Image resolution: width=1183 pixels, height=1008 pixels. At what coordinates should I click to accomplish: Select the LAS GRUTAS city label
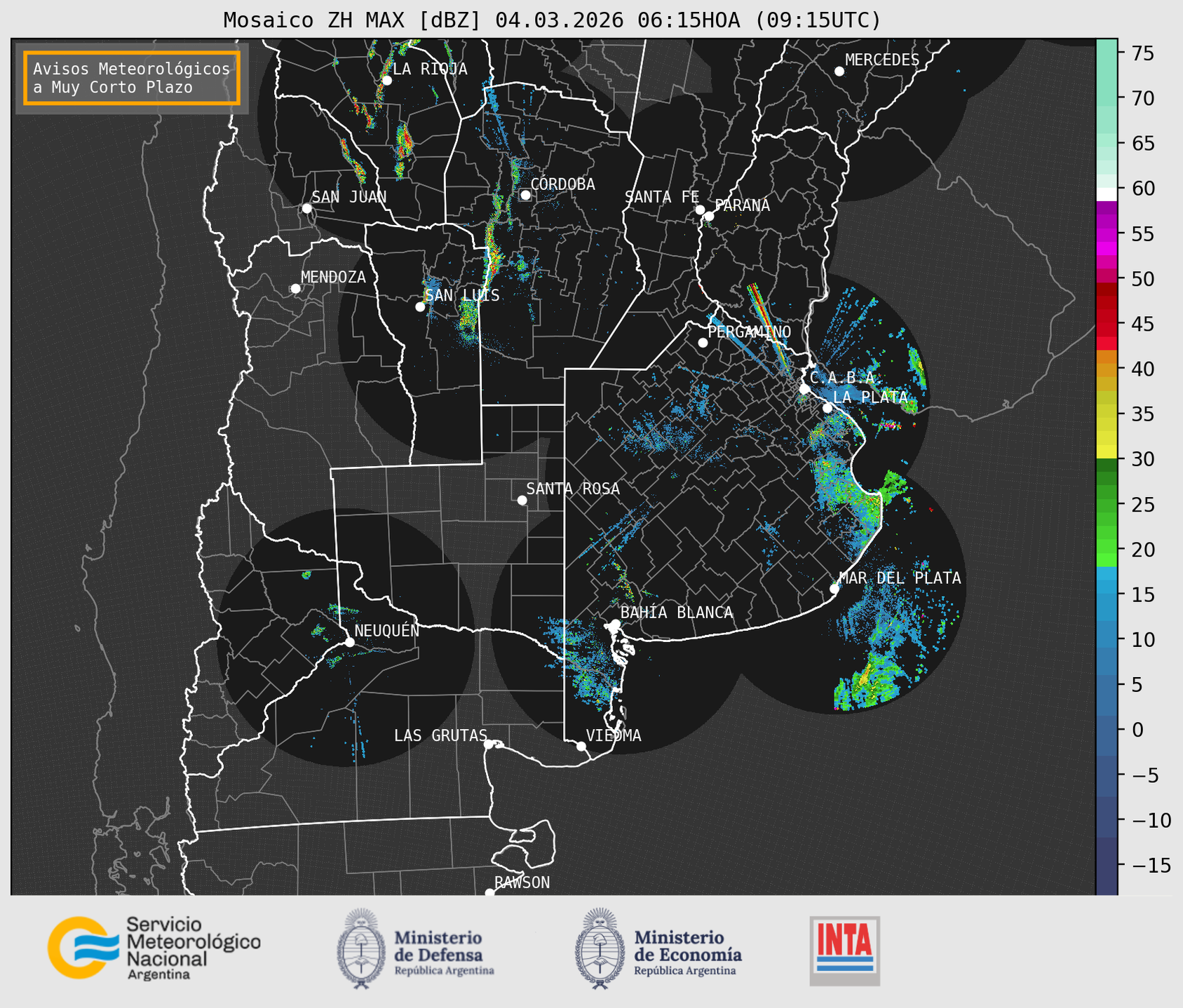[440, 735]
